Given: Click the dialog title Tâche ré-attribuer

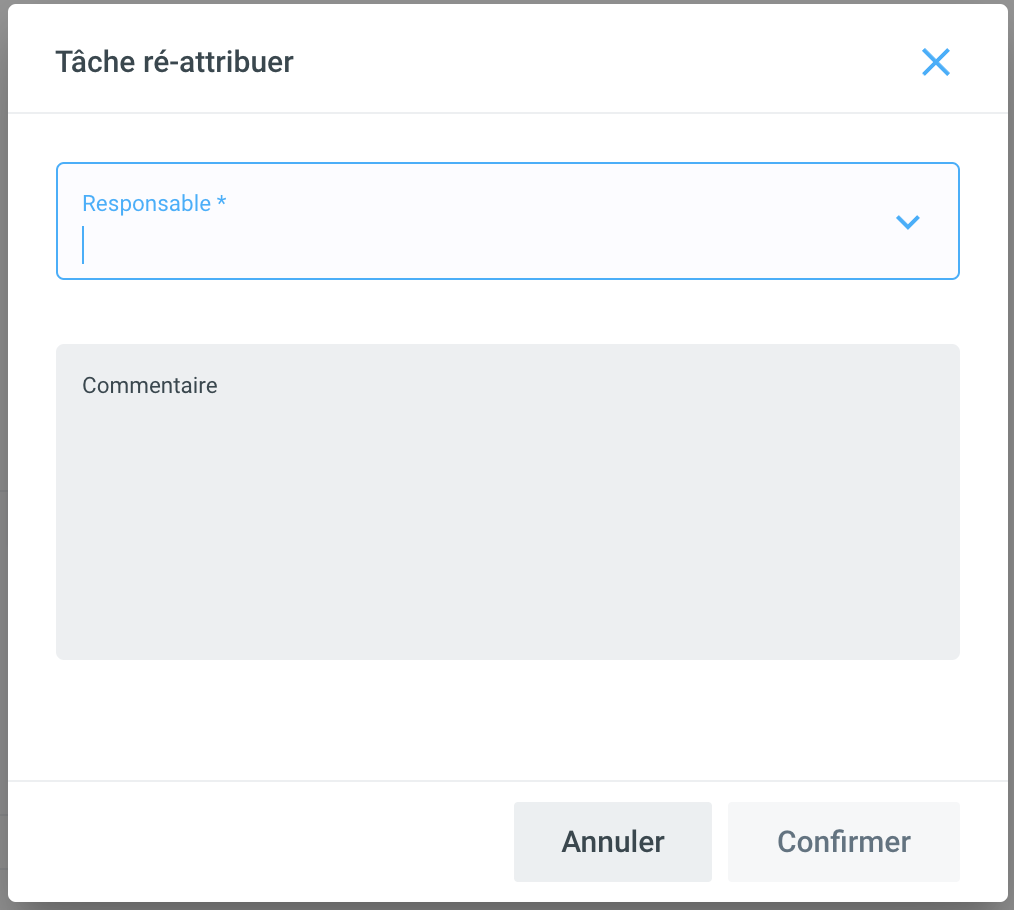Looking at the screenshot, I should 174,62.
